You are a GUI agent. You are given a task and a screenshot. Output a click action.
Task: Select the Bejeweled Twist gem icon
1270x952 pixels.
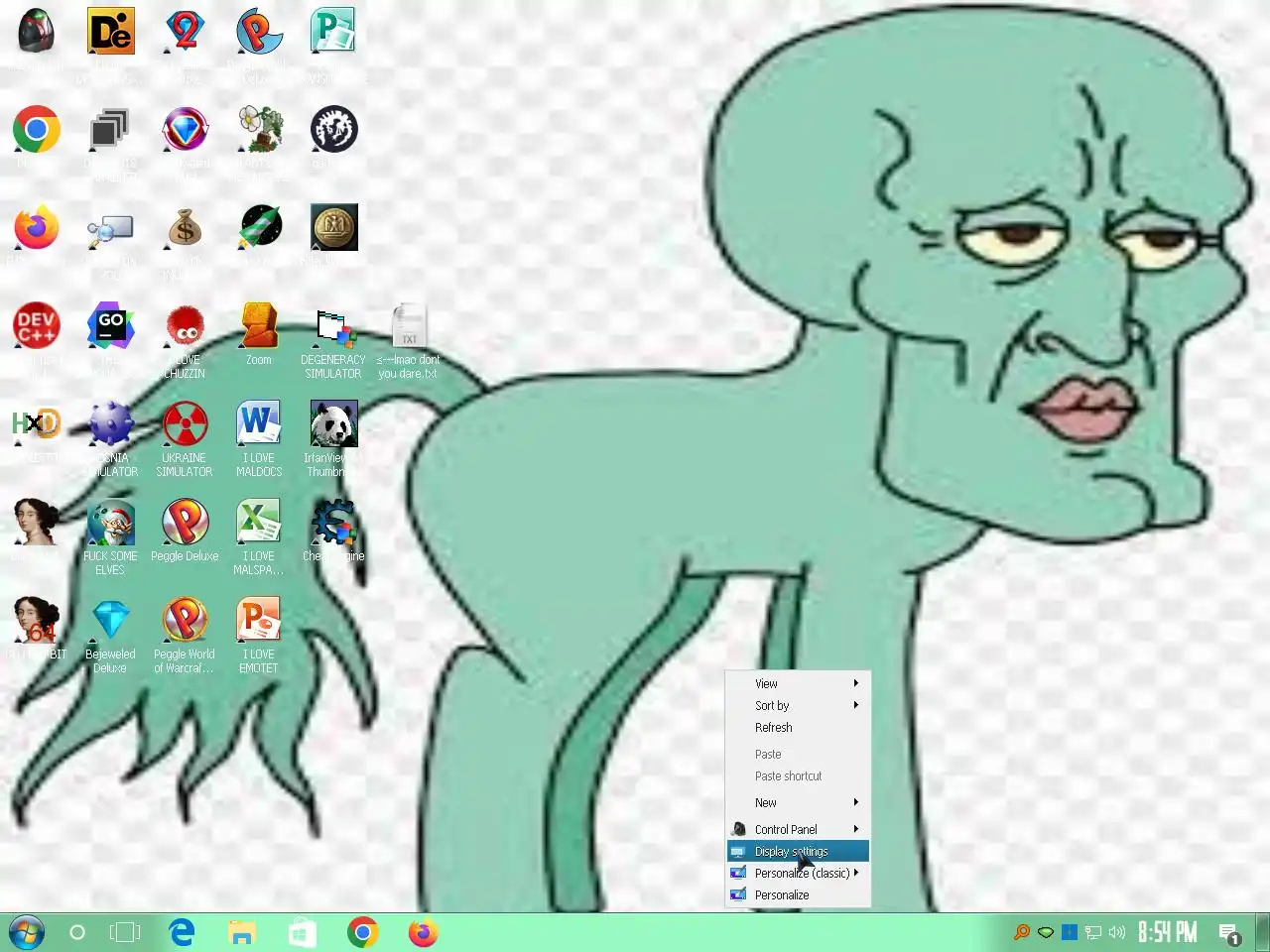185,130
